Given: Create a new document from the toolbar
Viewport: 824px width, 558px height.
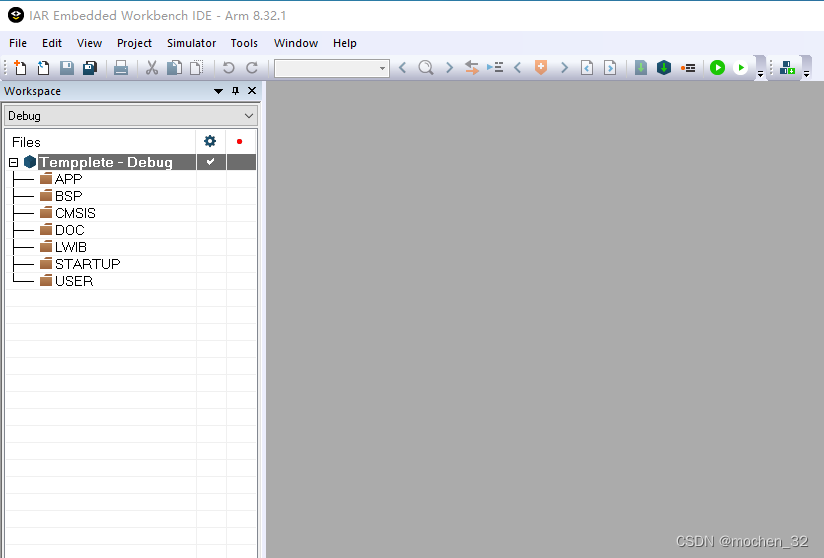Looking at the screenshot, I should pos(20,68).
